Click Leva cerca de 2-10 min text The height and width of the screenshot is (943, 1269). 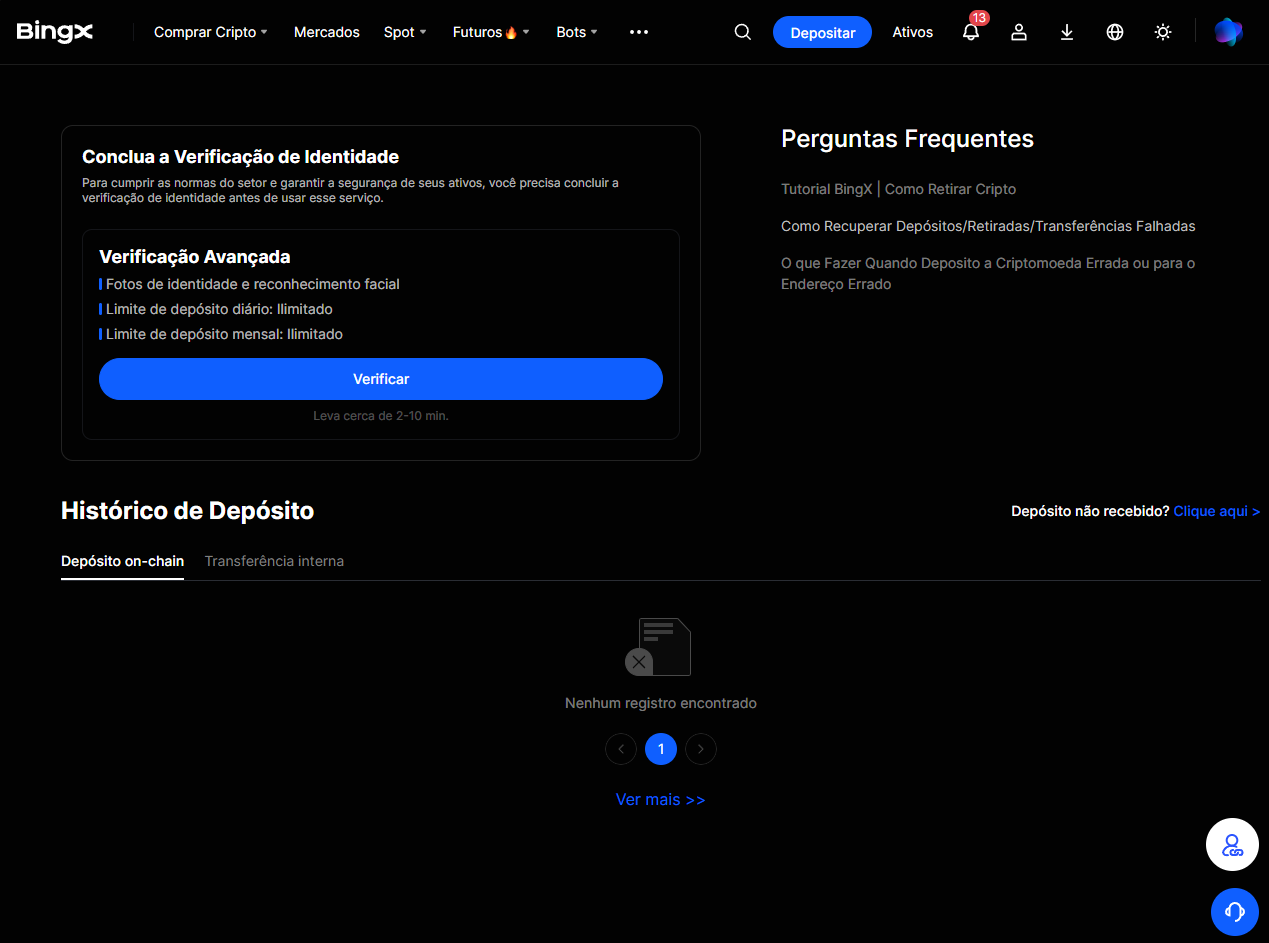(381, 415)
